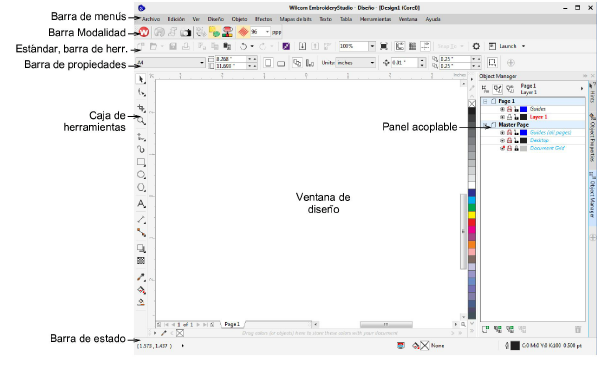Open the Launch dropdown arrow
The width and height of the screenshot is (597, 368).
pyautogui.click(x=524, y=46)
